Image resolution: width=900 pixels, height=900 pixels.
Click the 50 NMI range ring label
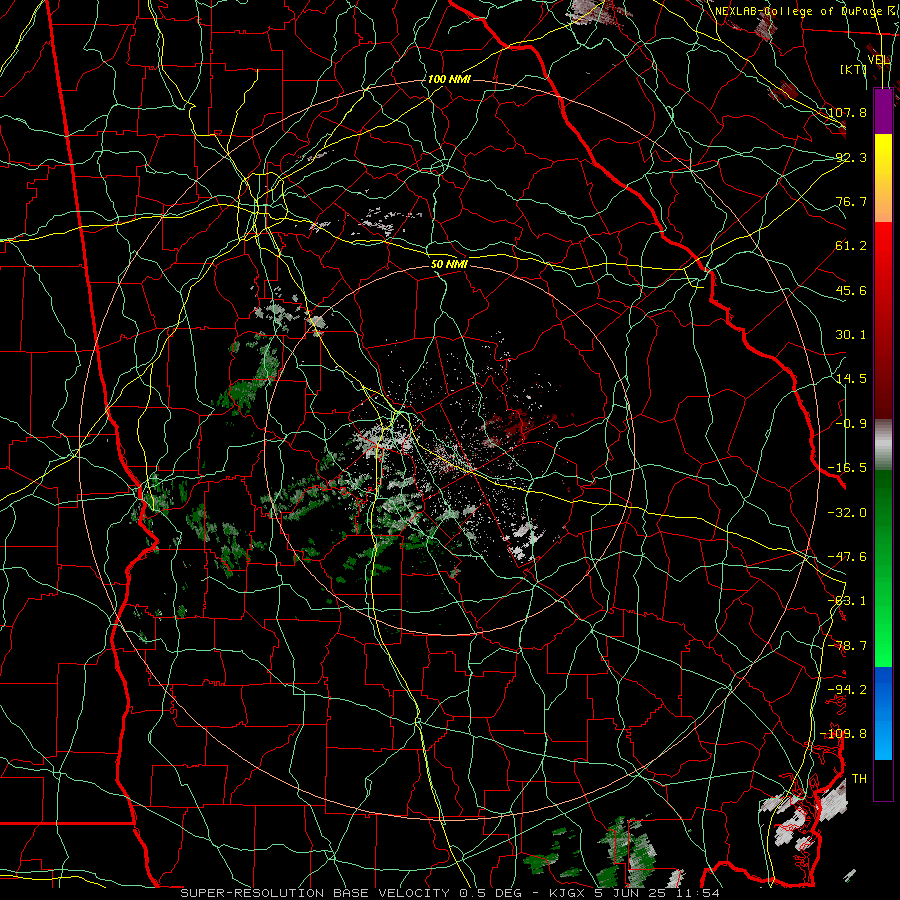(x=449, y=264)
